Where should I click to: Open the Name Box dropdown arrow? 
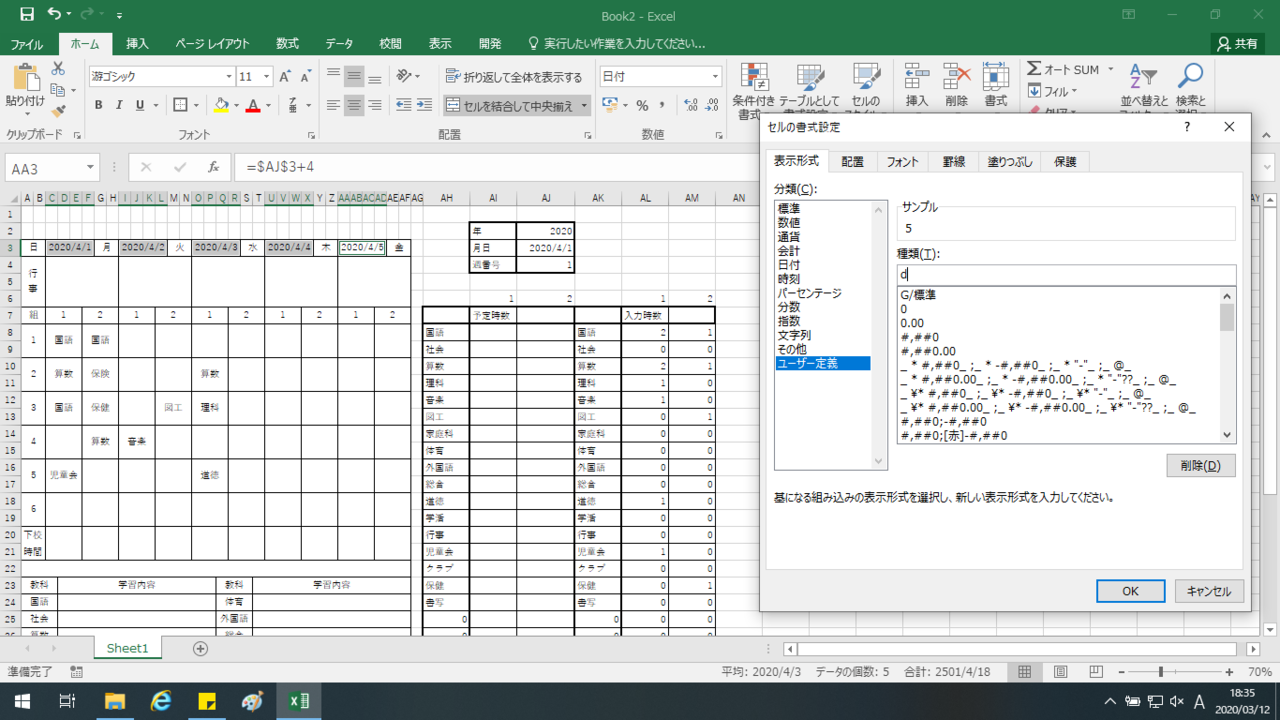click(x=91, y=167)
